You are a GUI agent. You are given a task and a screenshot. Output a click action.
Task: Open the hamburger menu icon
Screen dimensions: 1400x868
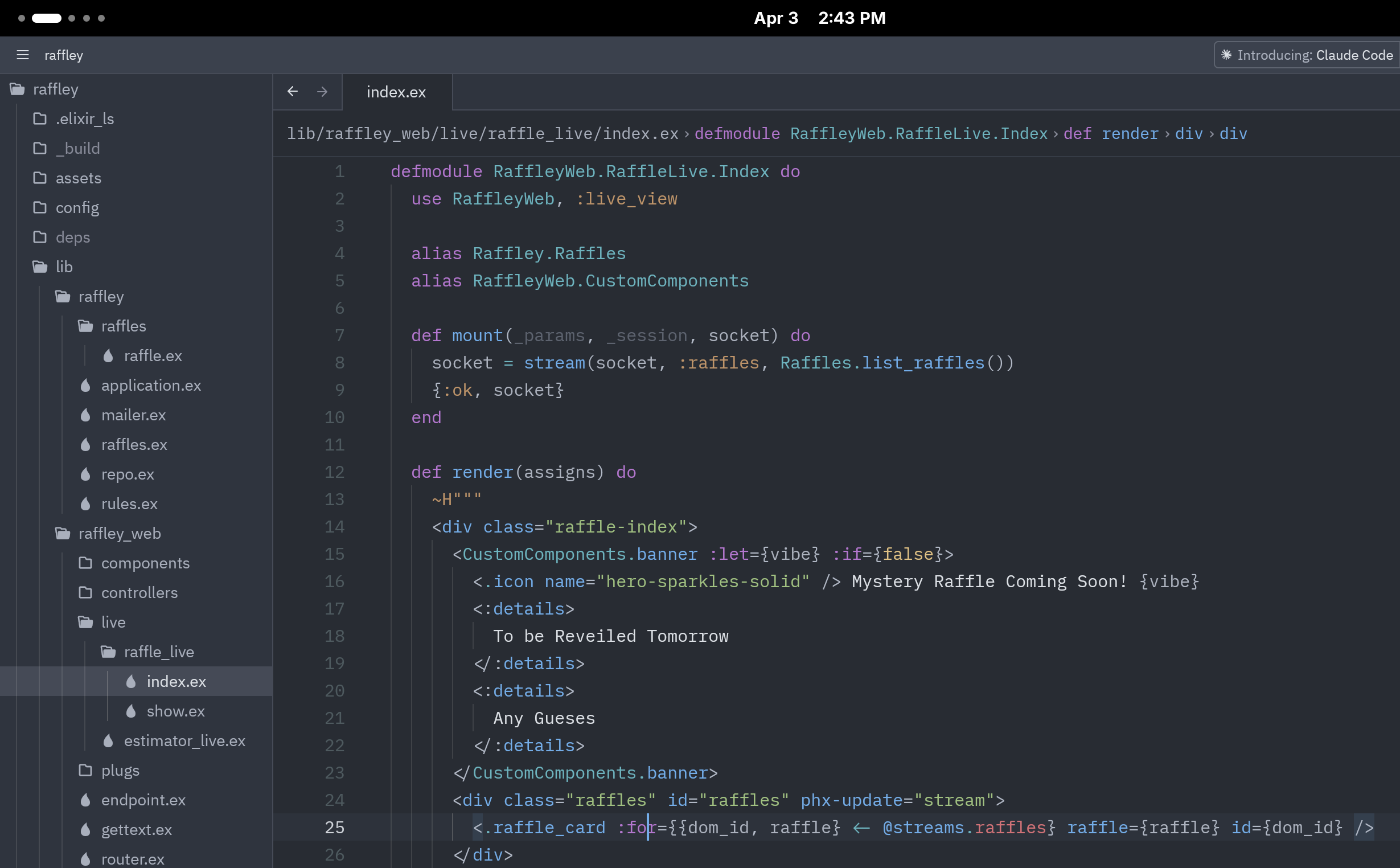point(22,55)
